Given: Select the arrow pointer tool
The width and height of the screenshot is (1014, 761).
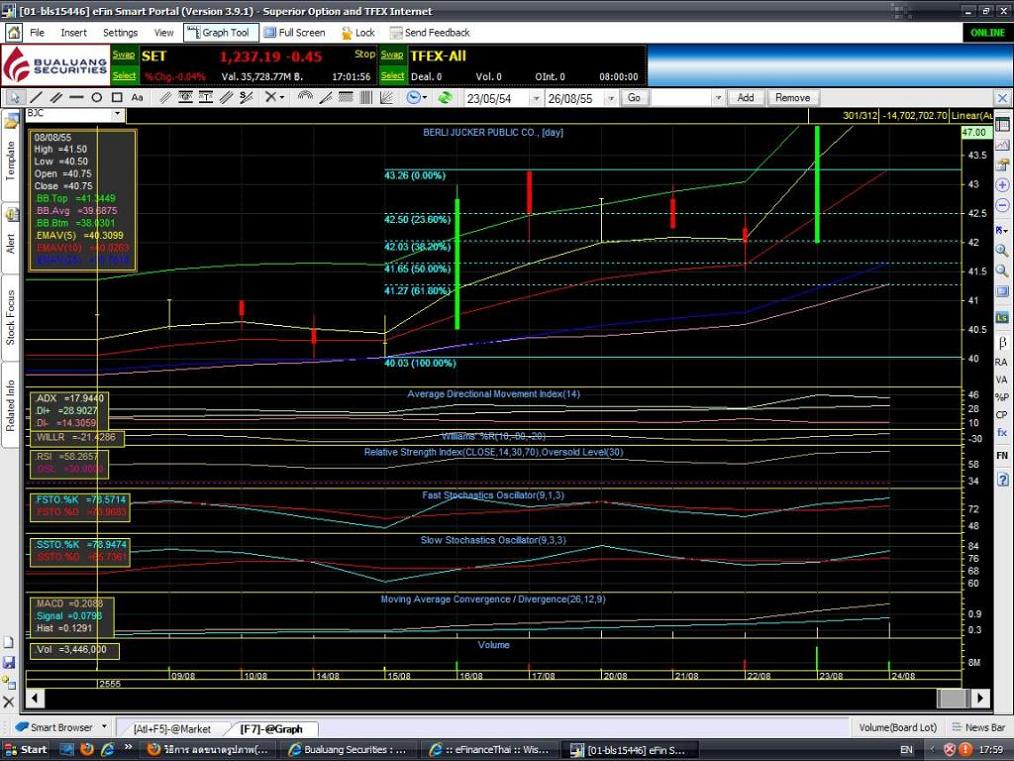Looking at the screenshot, I should pos(15,98).
